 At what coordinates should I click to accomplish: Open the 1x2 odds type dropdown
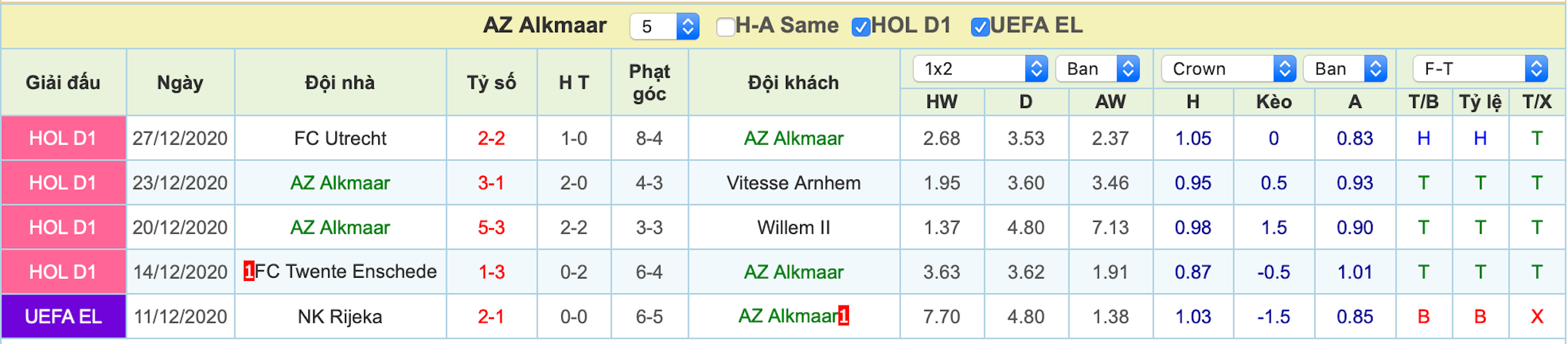tap(980, 69)
